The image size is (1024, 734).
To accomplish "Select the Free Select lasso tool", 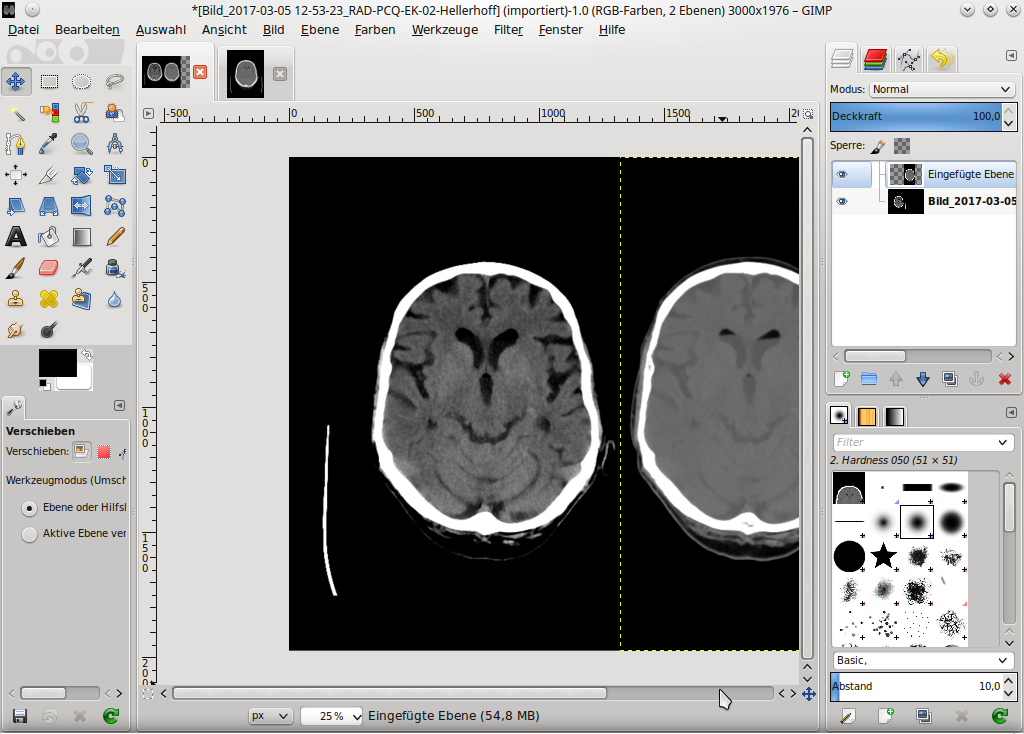I will [114, 82].
